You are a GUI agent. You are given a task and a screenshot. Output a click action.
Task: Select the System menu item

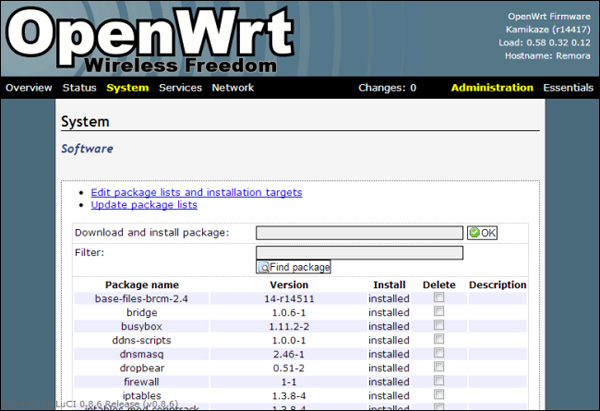point(127,88)
